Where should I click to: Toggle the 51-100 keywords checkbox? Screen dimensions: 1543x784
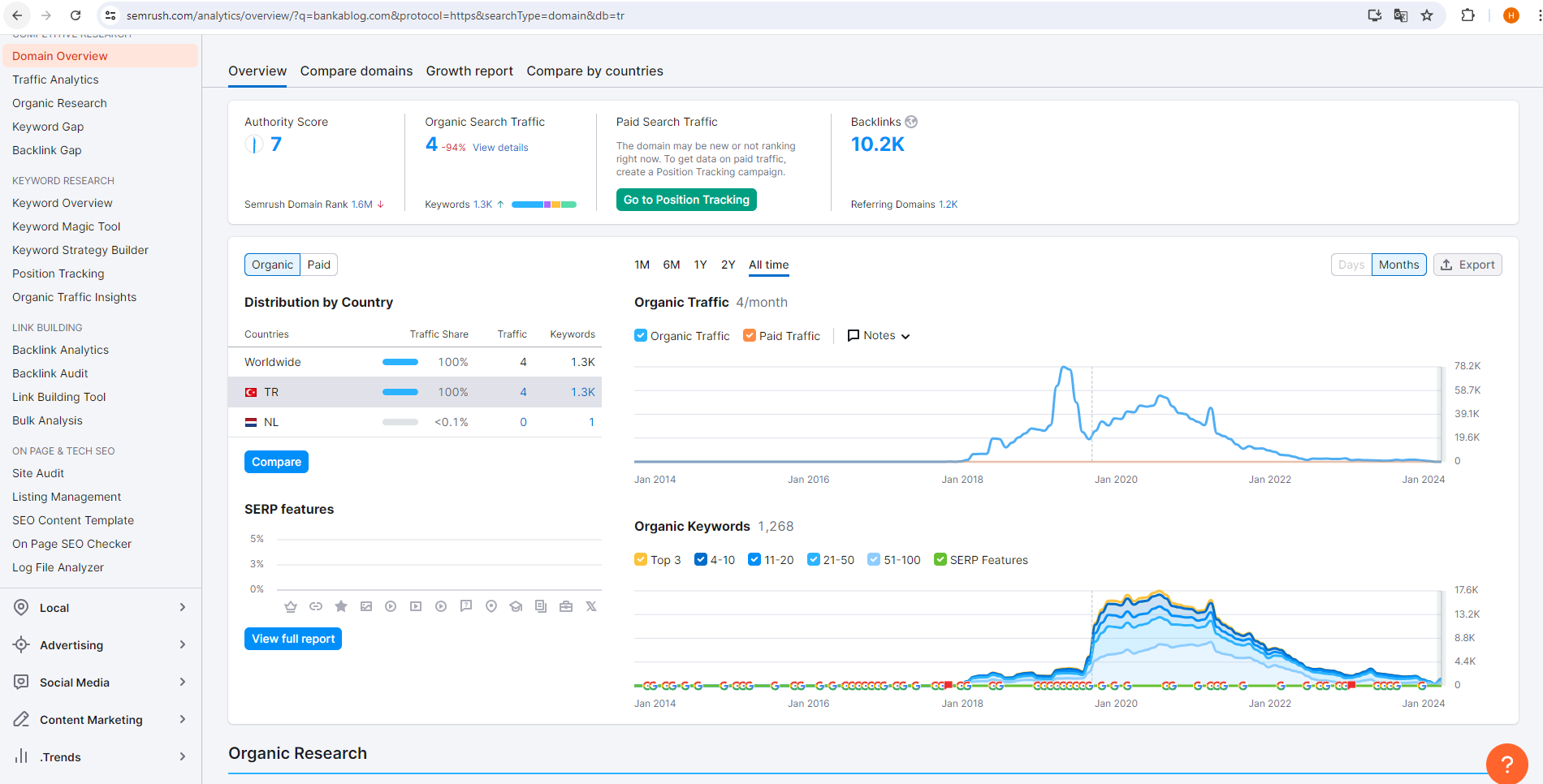click(x=874, y=559)
